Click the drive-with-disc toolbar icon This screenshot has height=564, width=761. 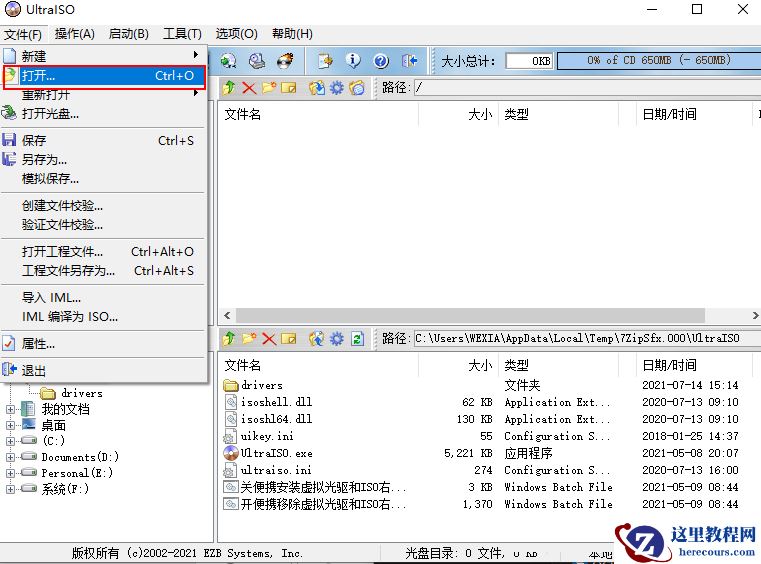coord(257,61)
